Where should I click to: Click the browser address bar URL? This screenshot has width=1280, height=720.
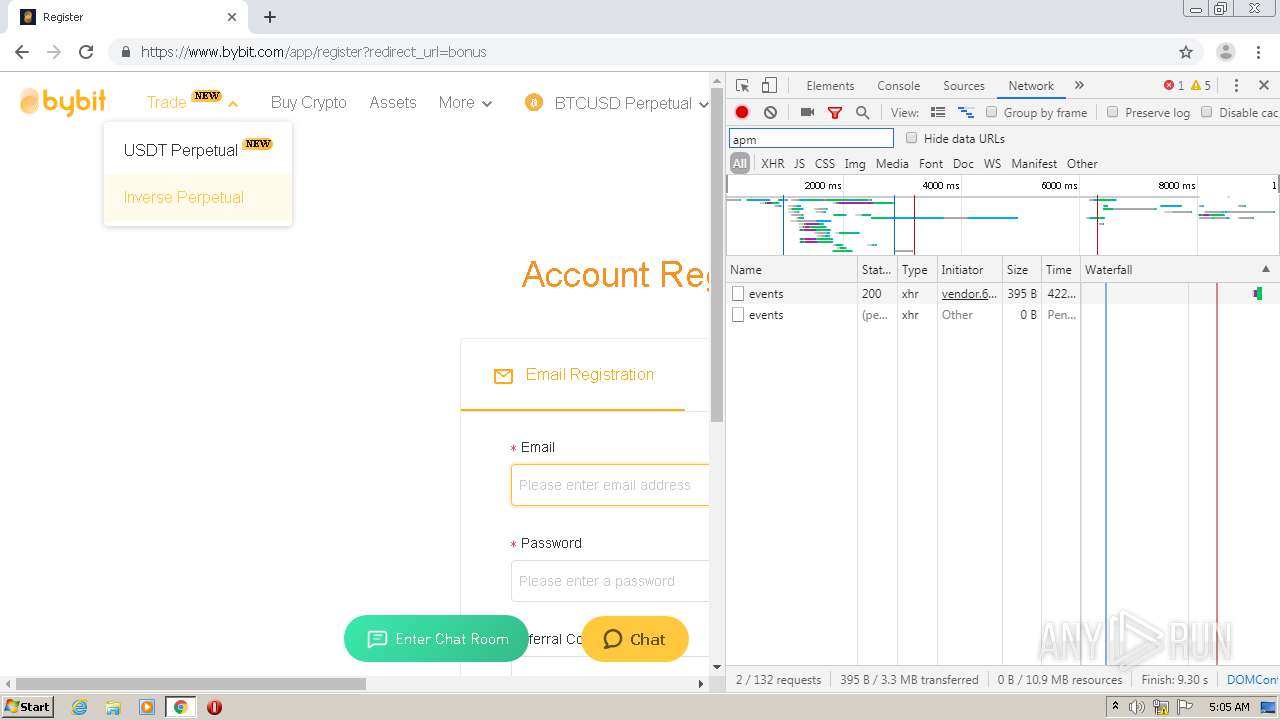(314, 52)
